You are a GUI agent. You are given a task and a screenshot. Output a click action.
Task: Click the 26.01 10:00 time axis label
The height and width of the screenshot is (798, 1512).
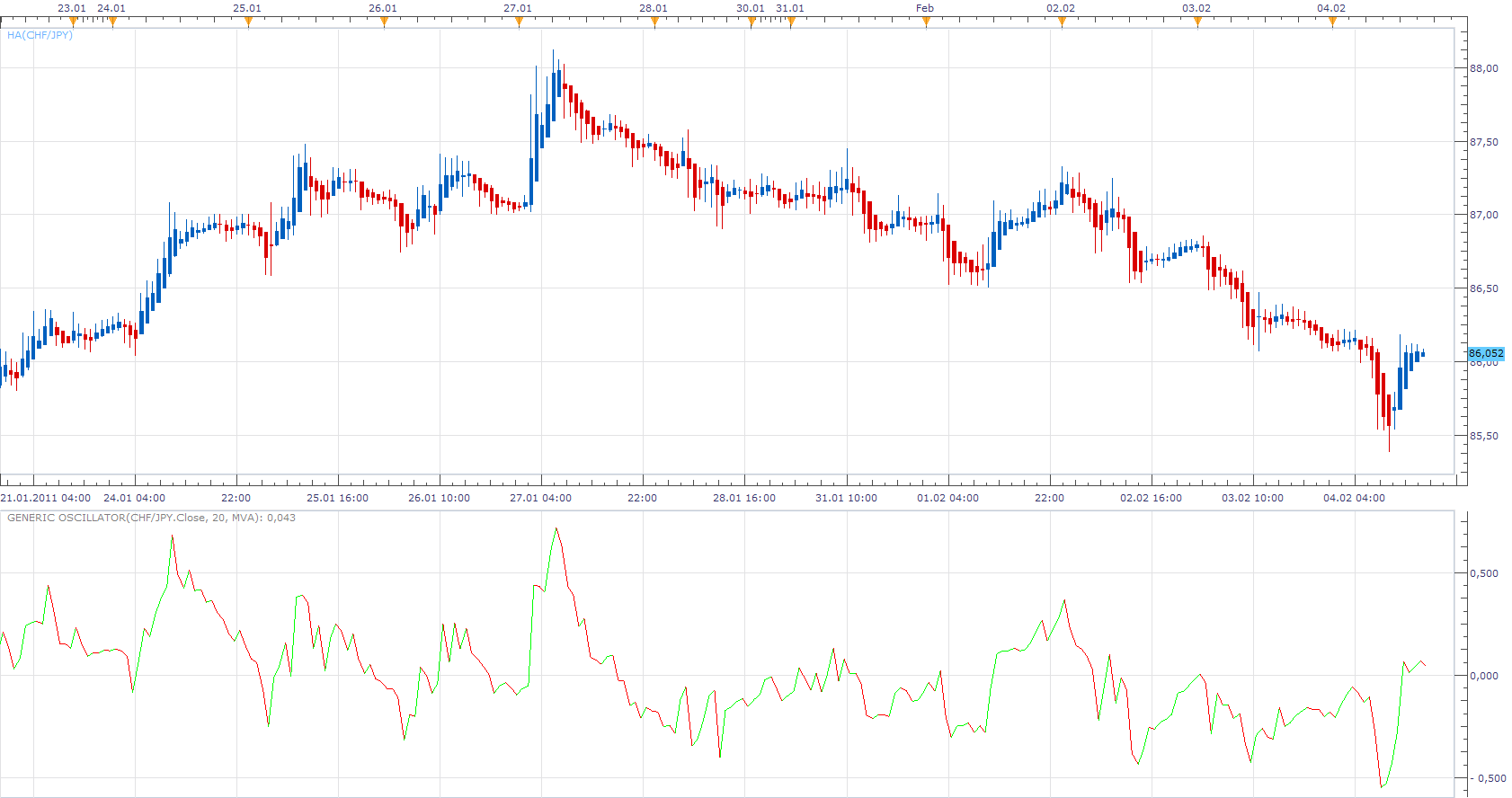(440, 498)
